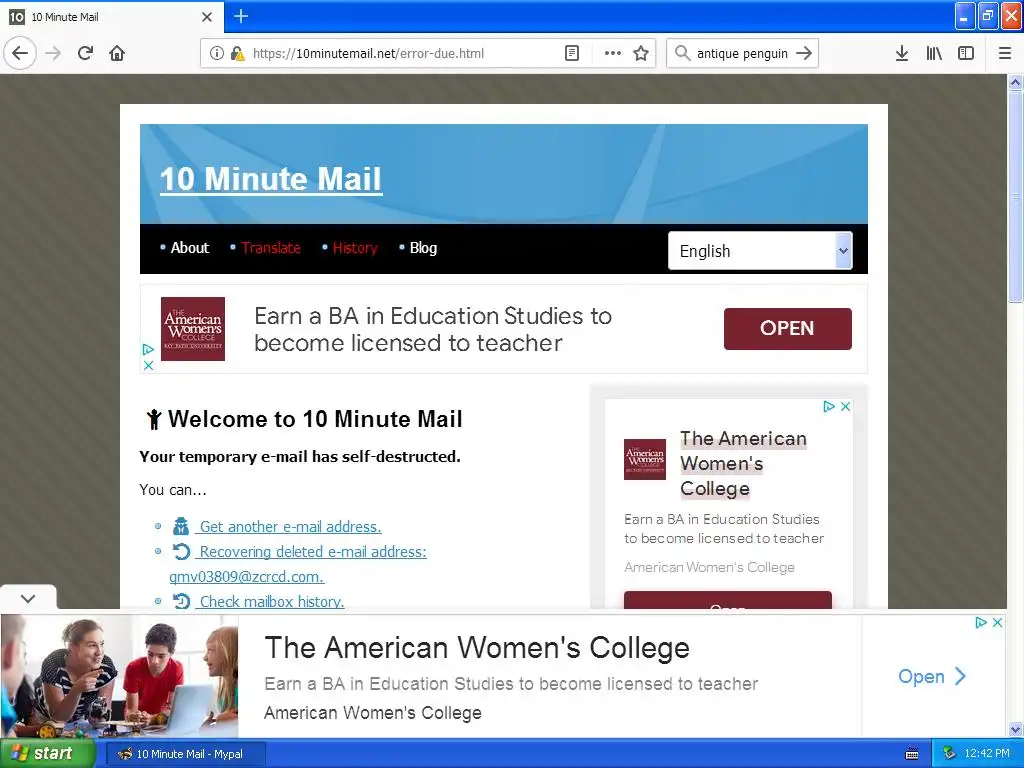The width and height of the screenshot is (1024, 768).
Task: Open the Translate menu item
Action: [x=271, y=248]
